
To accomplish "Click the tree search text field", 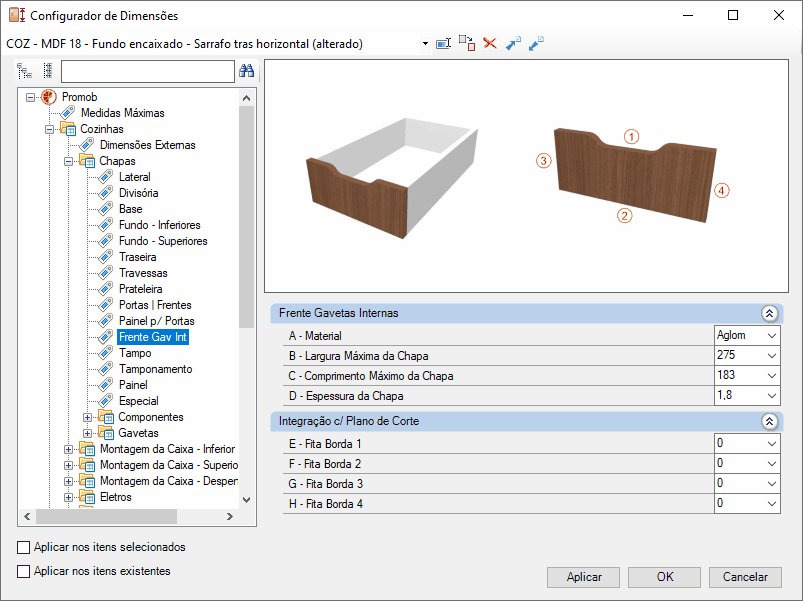I will coord(147,71).
